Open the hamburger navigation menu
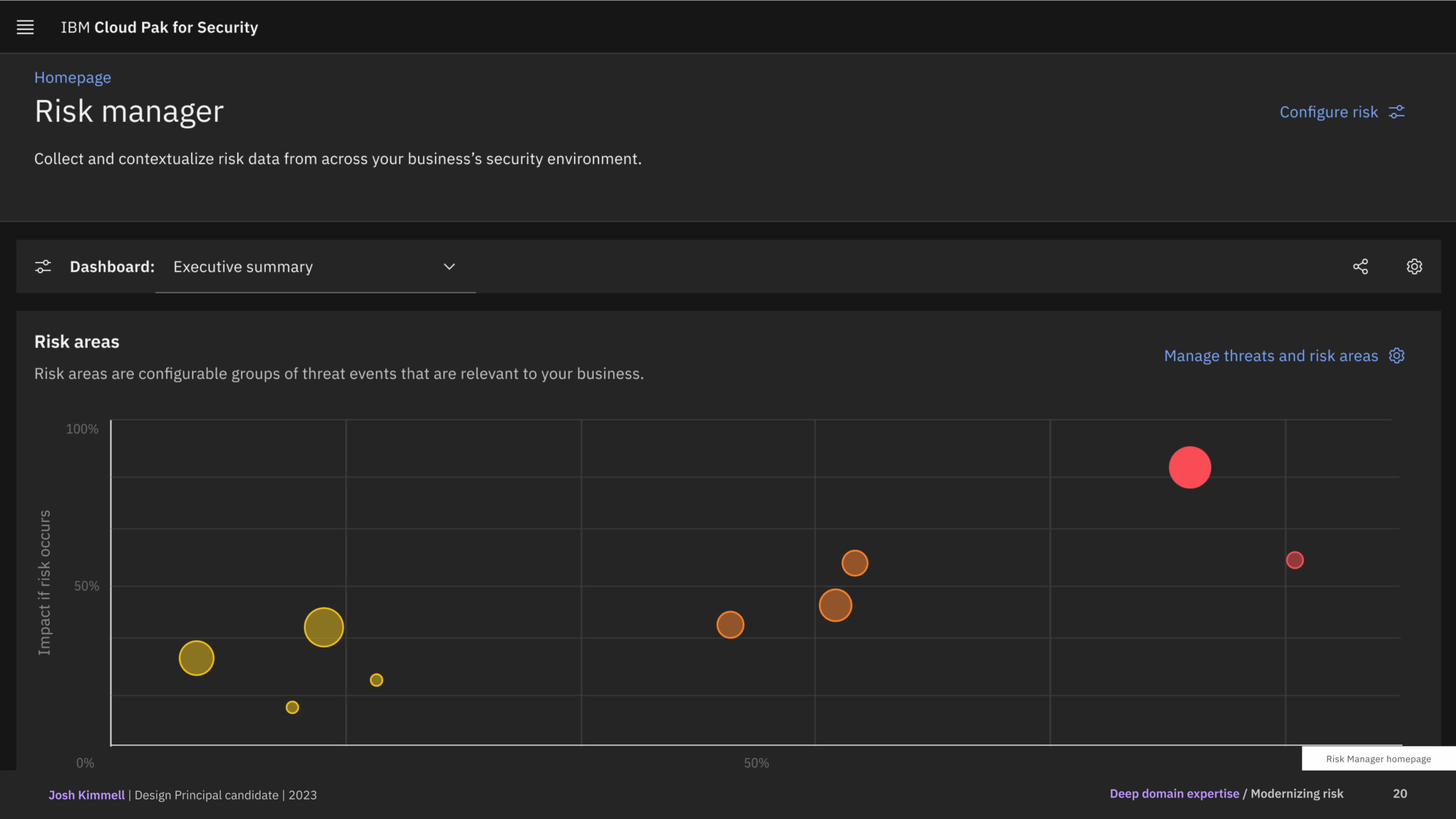This screenshot has width=1456, height=819. 25,27
